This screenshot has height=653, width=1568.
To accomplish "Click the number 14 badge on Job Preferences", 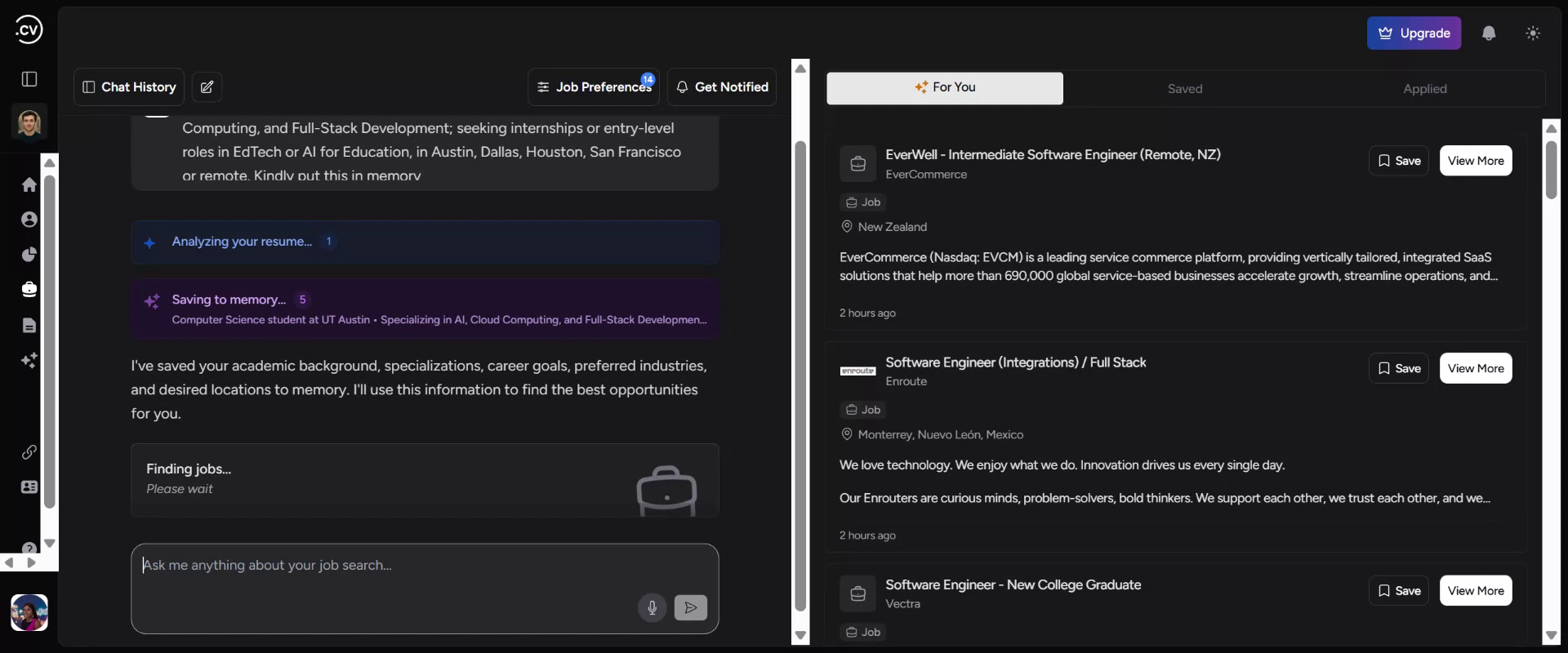I will click(x=648, y=79).
